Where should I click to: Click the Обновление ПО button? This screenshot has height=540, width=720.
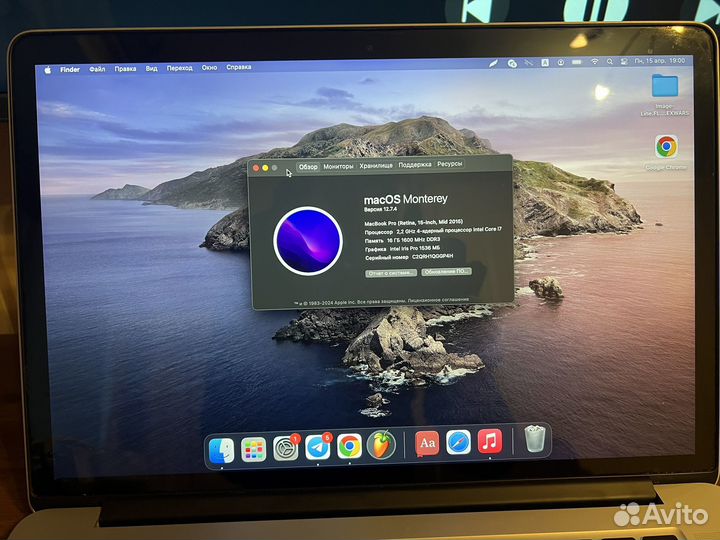click(x=446, y=271)
